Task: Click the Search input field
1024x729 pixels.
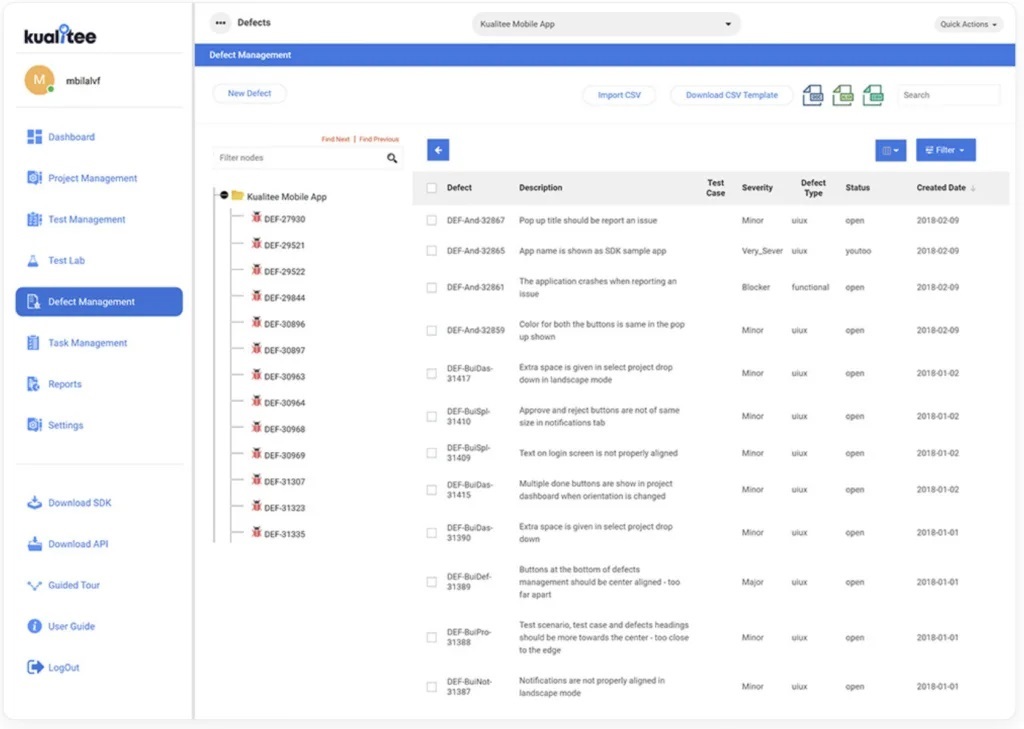Action: click(948, 95)
